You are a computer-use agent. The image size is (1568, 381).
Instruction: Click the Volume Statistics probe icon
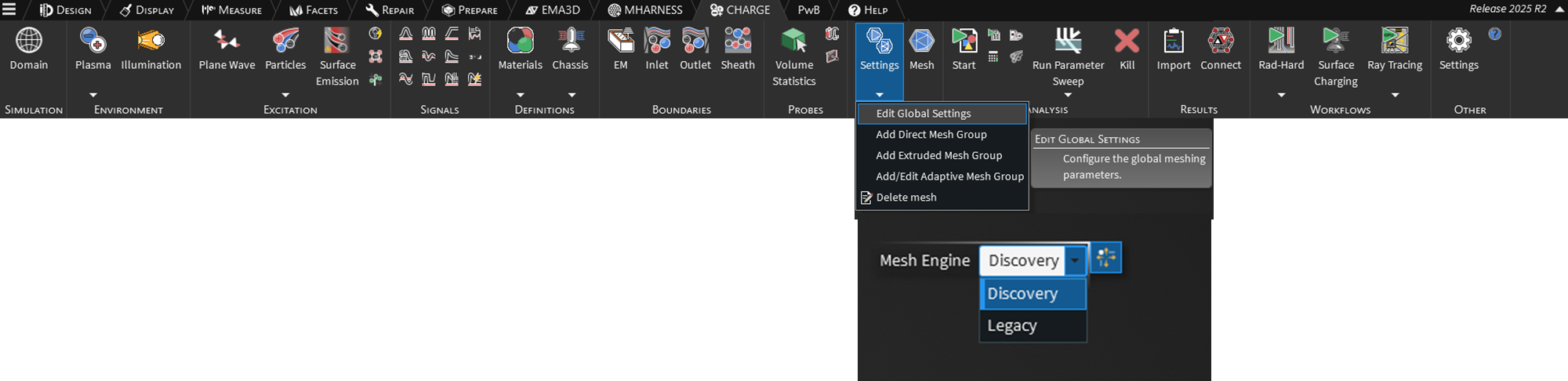[x=793, y=41]
